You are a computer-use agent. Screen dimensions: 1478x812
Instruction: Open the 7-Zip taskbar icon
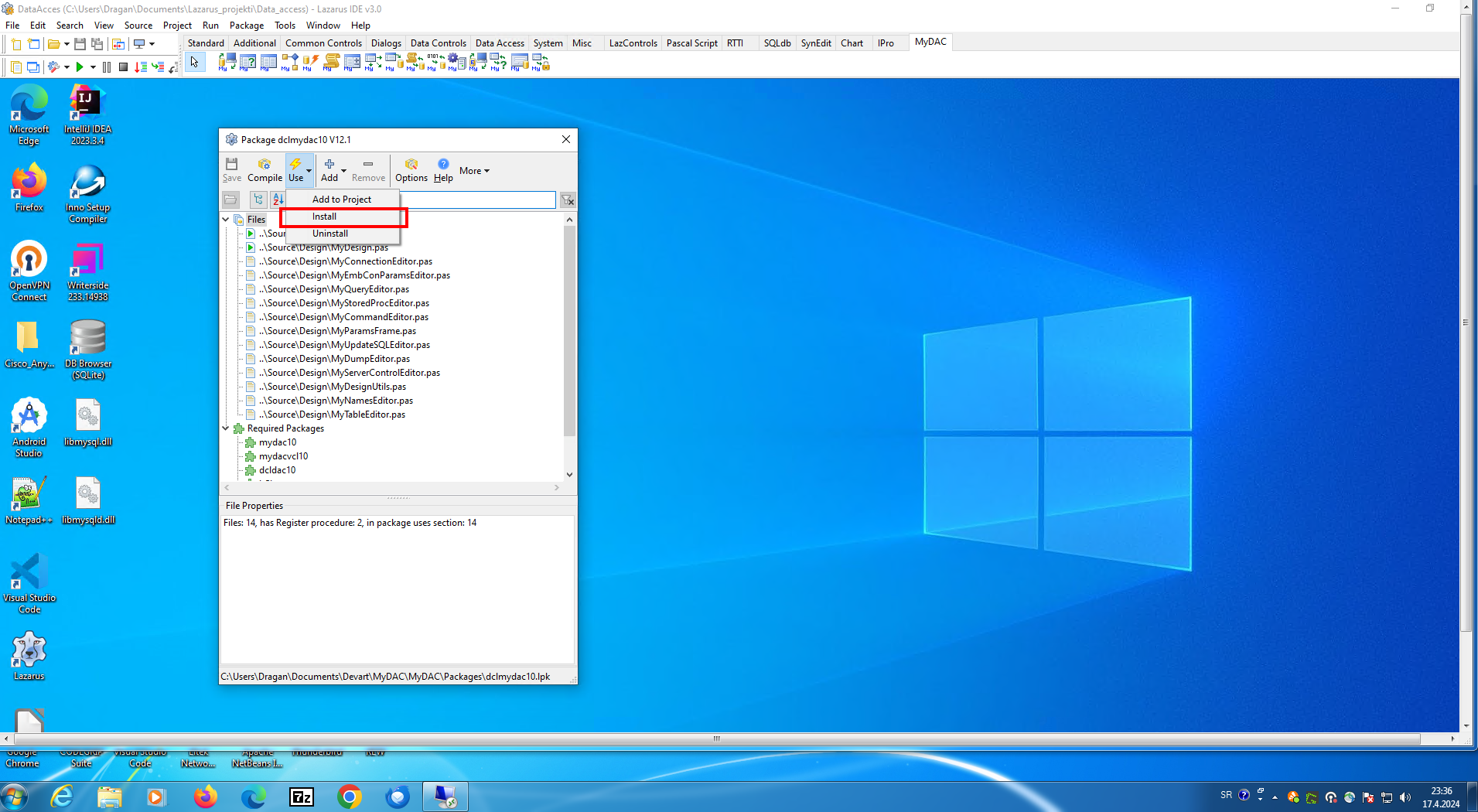(302, 797)
